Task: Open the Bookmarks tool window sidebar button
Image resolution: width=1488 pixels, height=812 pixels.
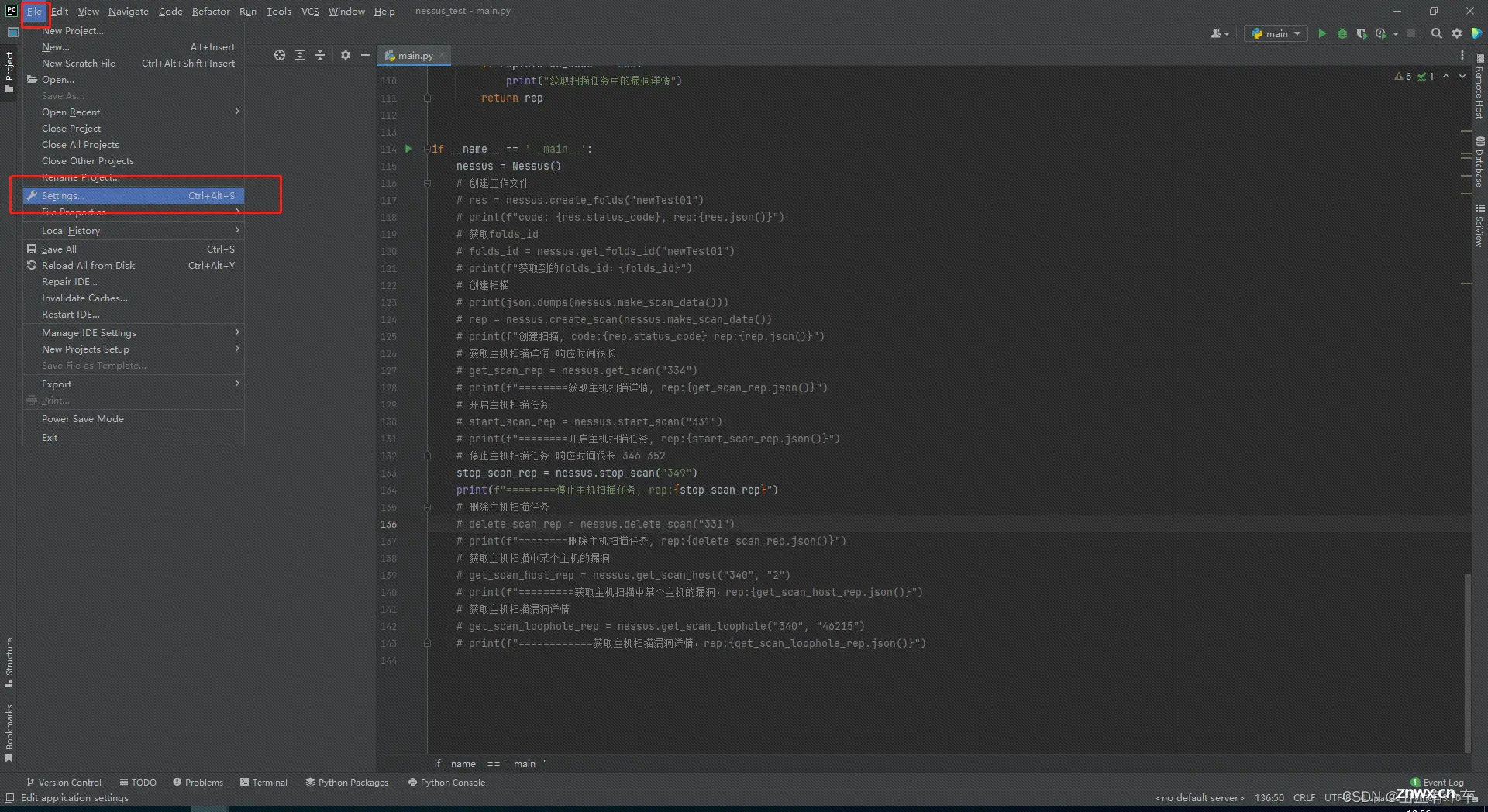Action: 9,732
